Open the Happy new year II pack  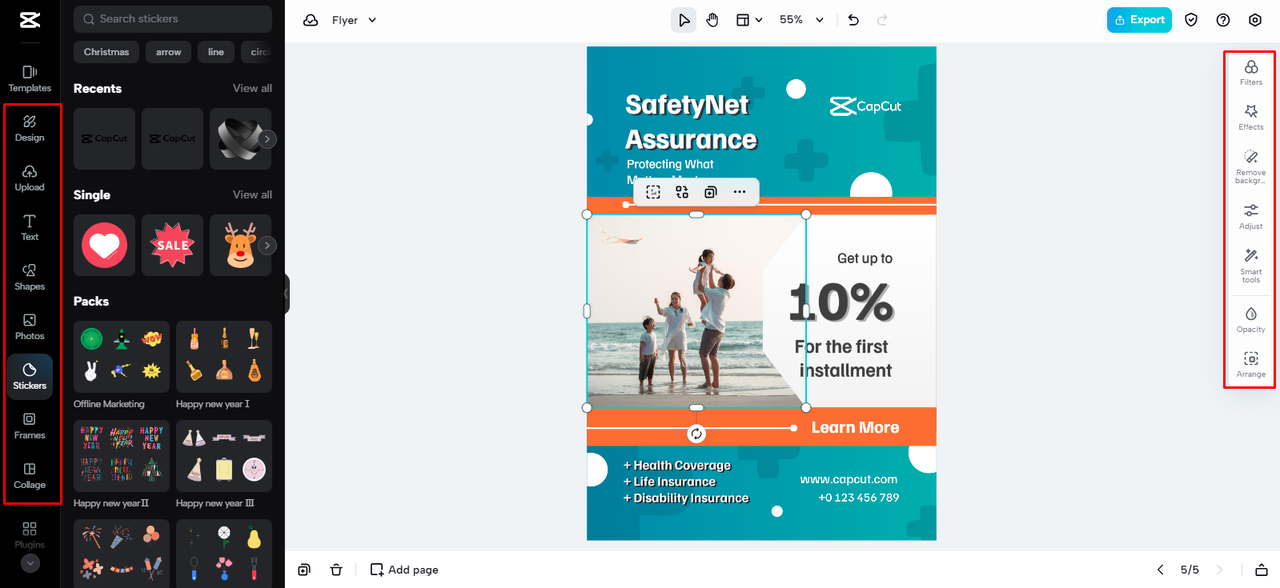pos(122,456)
